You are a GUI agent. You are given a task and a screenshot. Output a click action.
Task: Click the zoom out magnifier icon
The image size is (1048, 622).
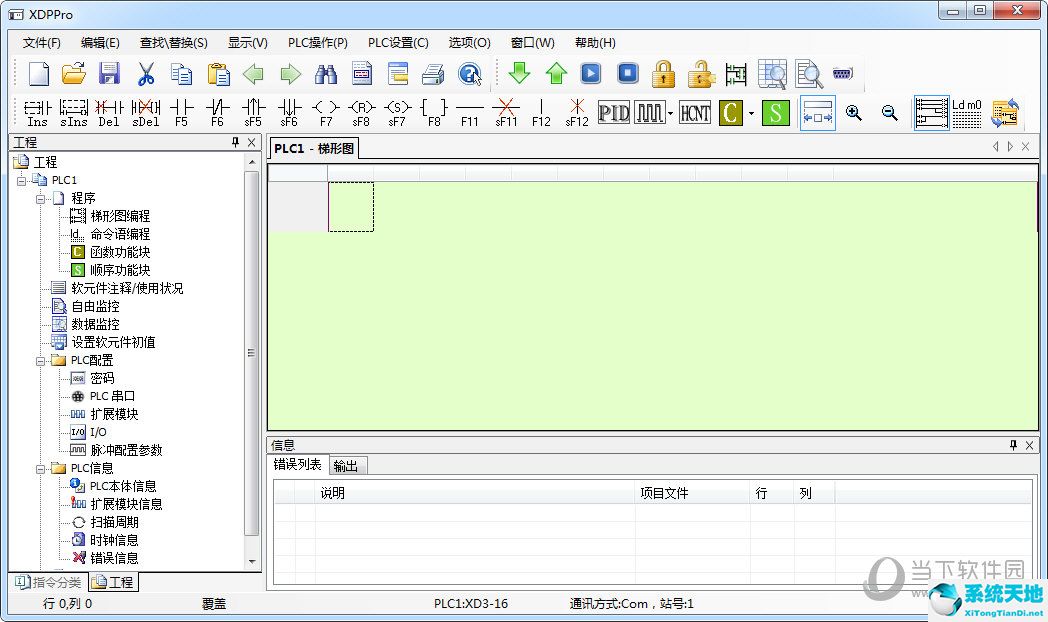(x=890, y=112)
